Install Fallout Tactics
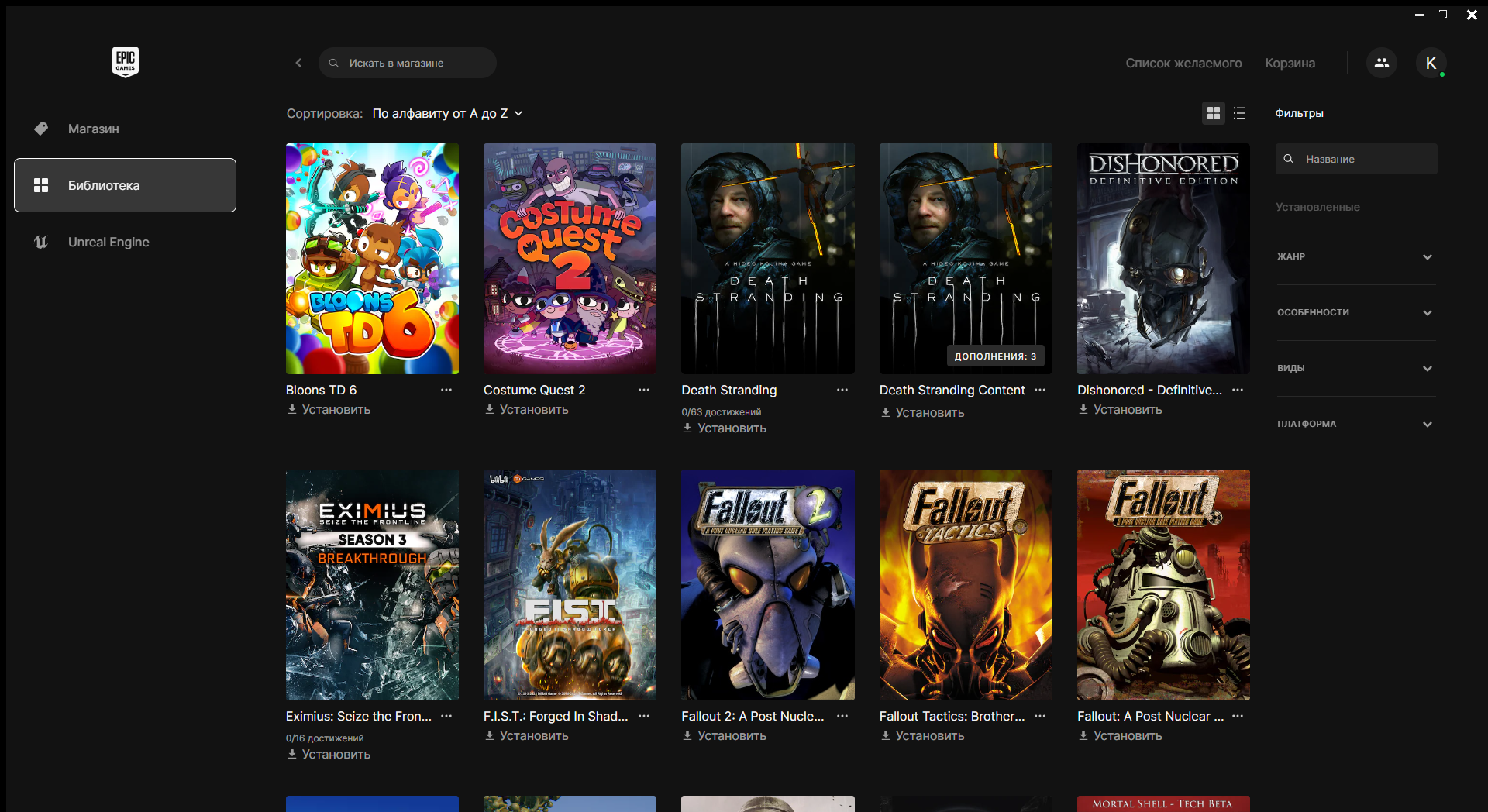The width and height of the screenshot is (1488, 812). click(x=922, y=735)
